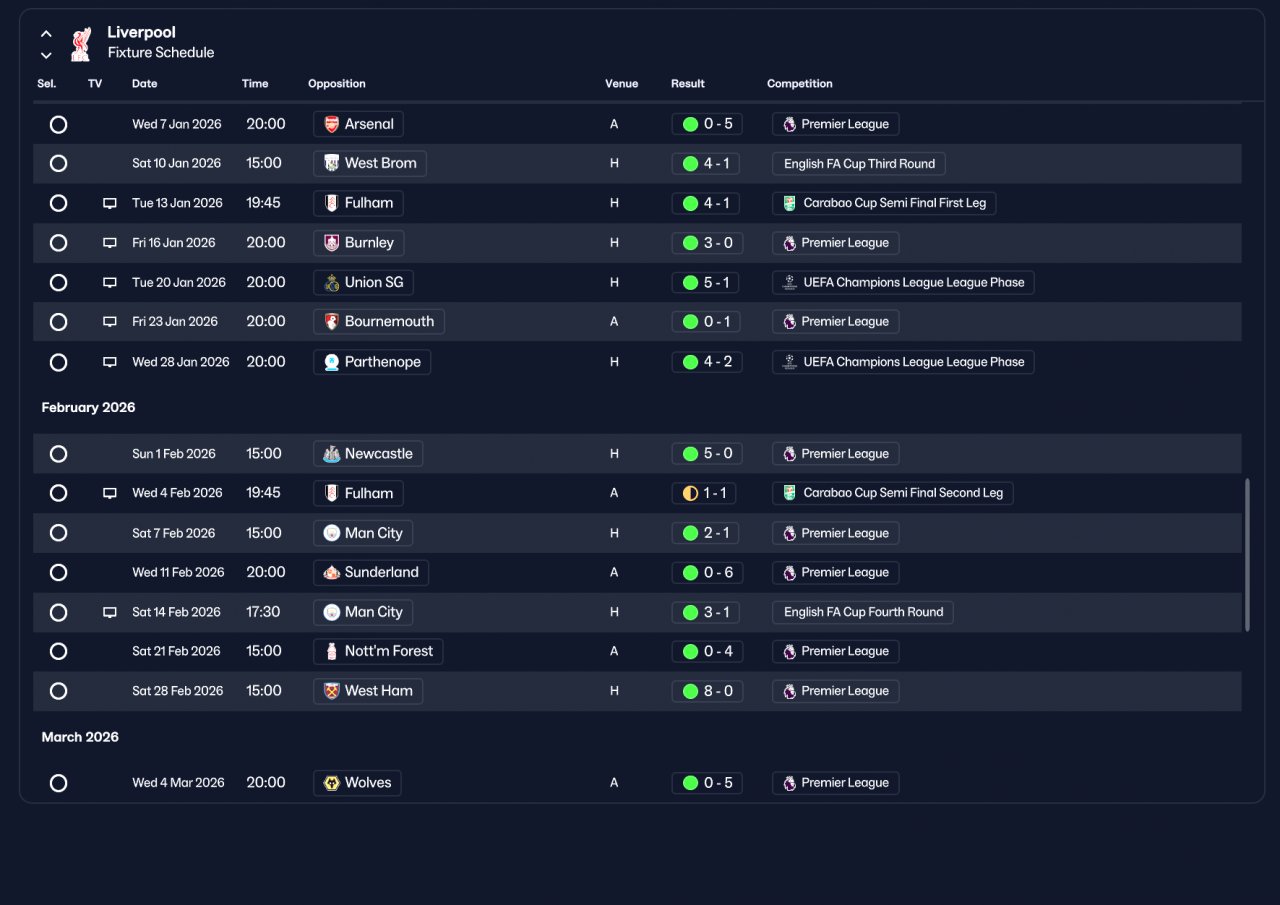Click the date Sat 28 Feb 2026
Screen dimensions: 1280x905
point(177,691)
